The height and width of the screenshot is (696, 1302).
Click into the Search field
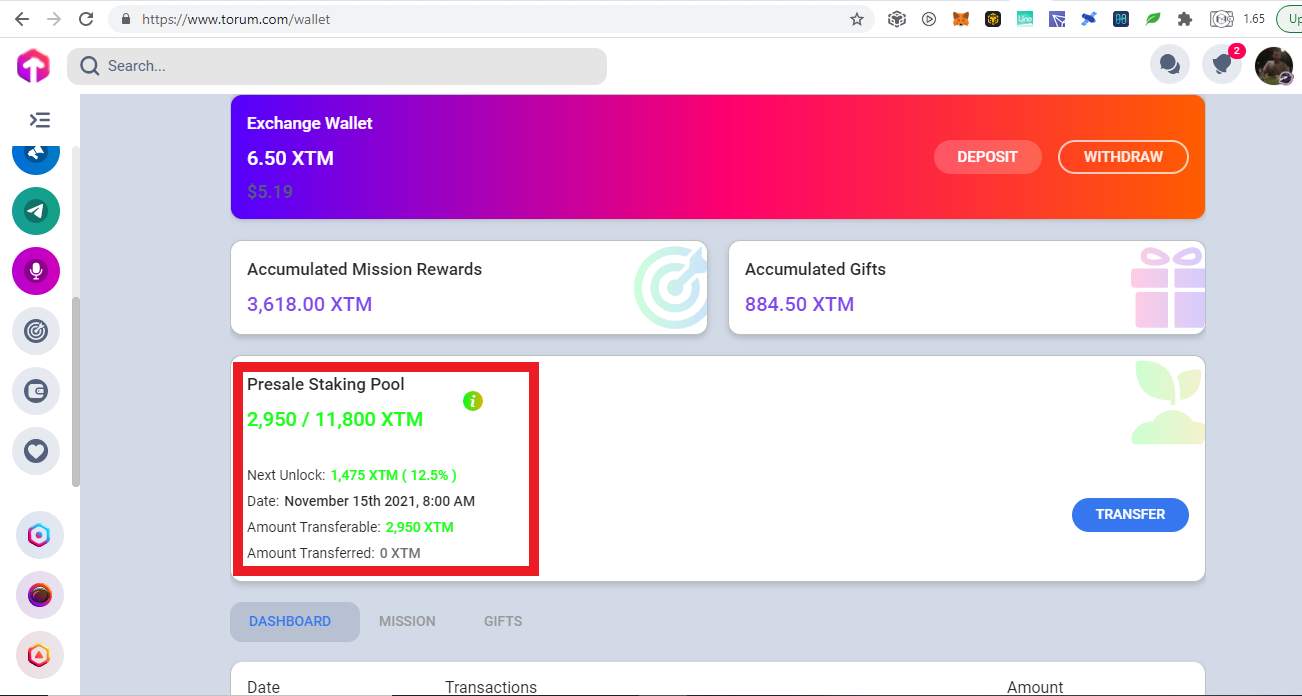pos(337,66)
